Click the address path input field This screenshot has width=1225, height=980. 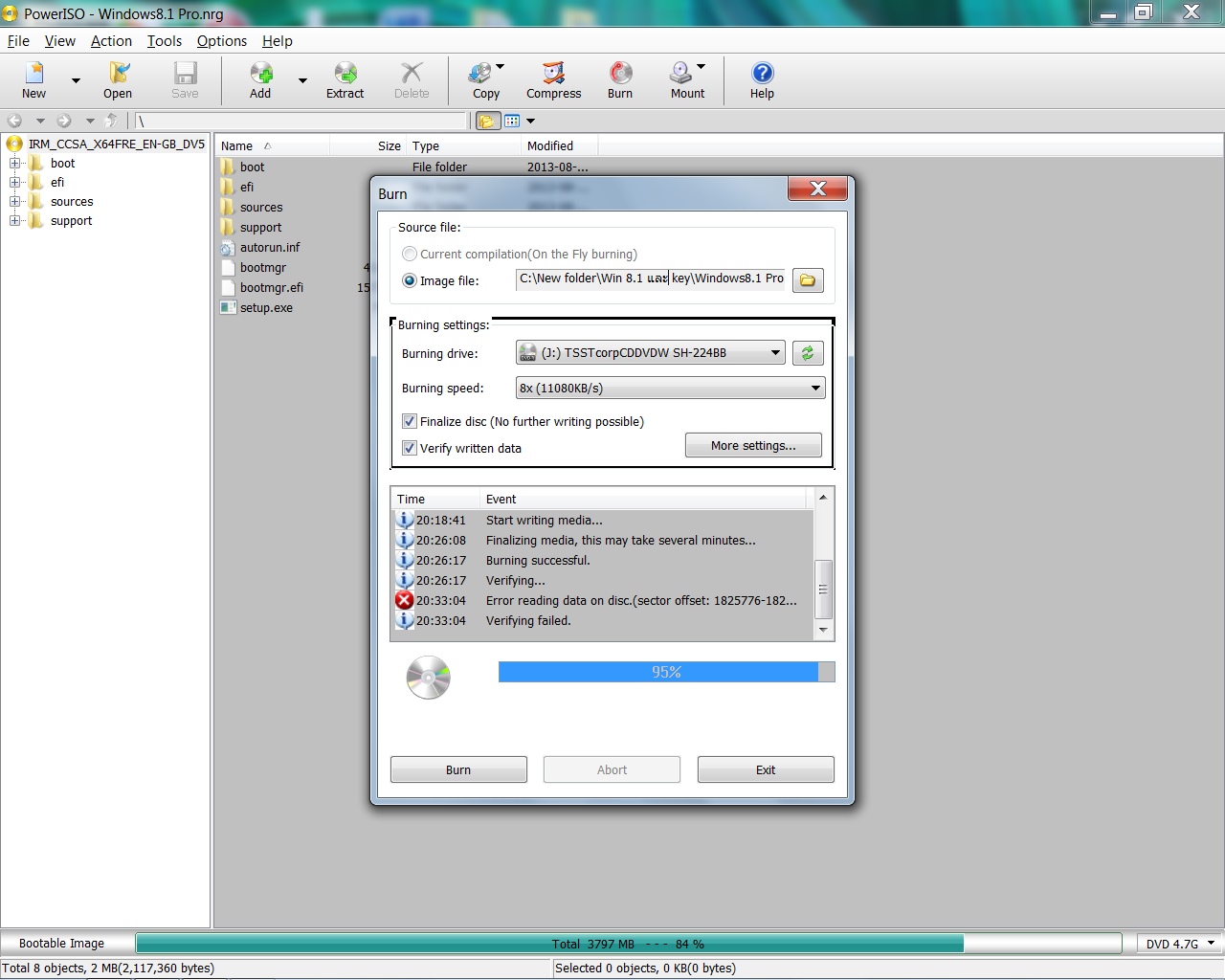point(301,121)
